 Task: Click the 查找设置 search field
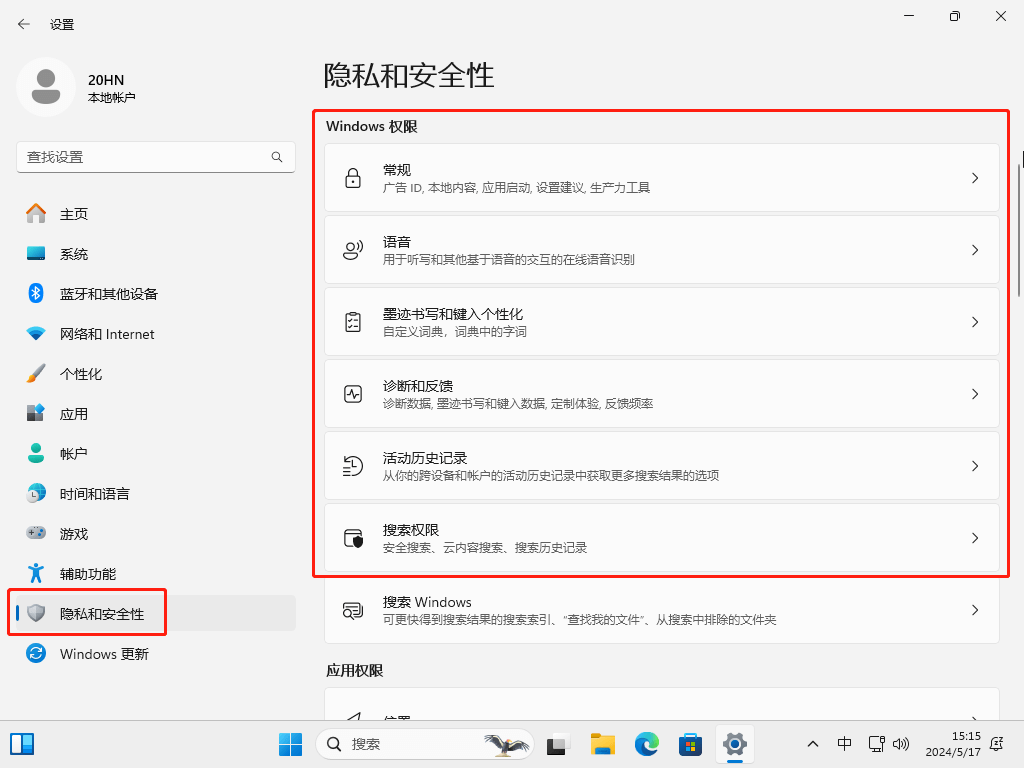tap(145, 157)
